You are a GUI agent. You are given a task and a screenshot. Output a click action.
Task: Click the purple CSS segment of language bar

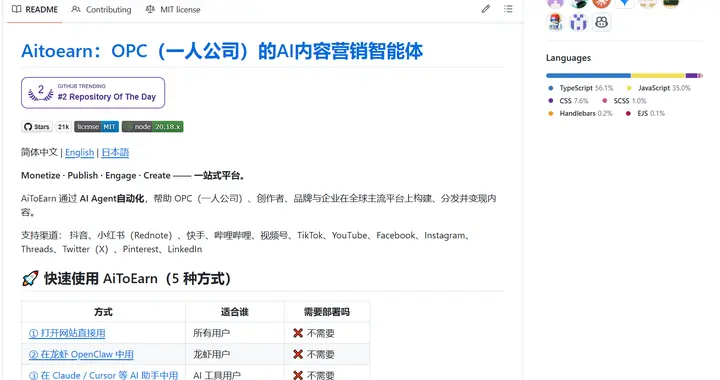[692, 75]
